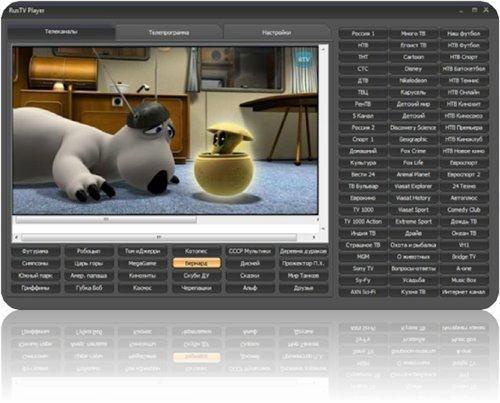Open the Настройки tab
The image size is (500, 403).
tap(276, 33)
